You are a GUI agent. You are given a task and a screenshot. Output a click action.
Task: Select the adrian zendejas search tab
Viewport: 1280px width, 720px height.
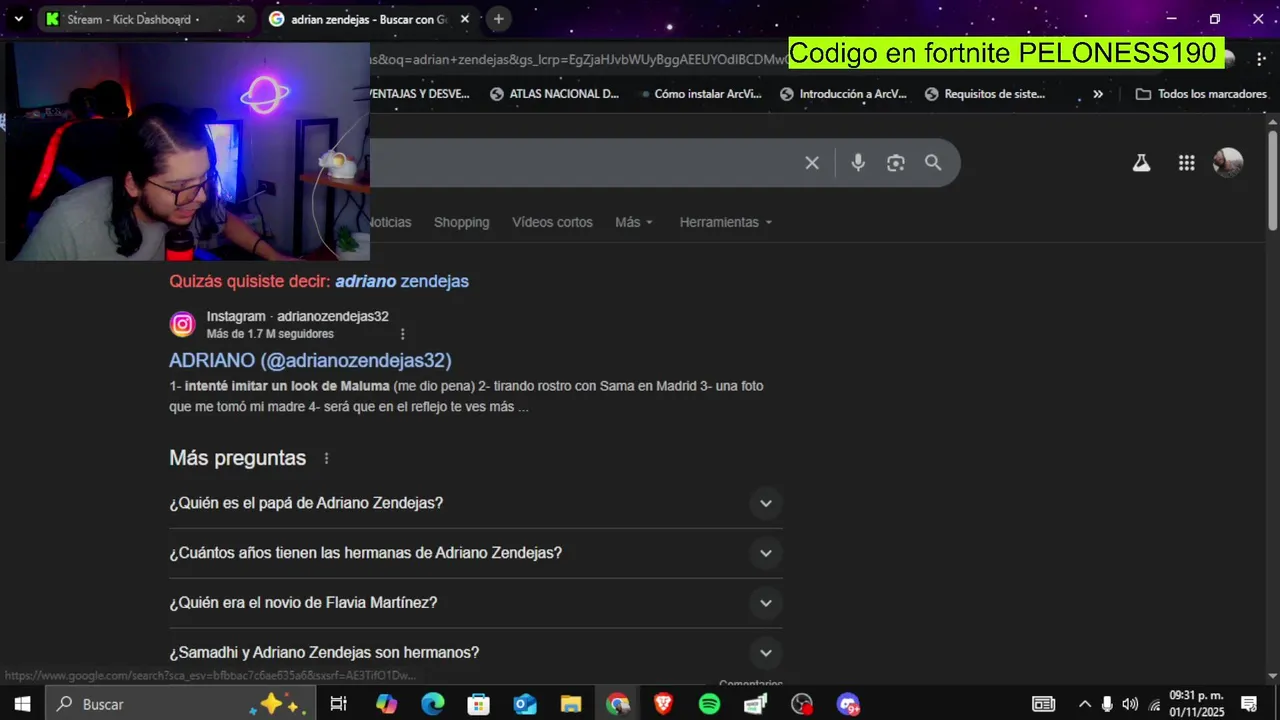pos(368,19)
